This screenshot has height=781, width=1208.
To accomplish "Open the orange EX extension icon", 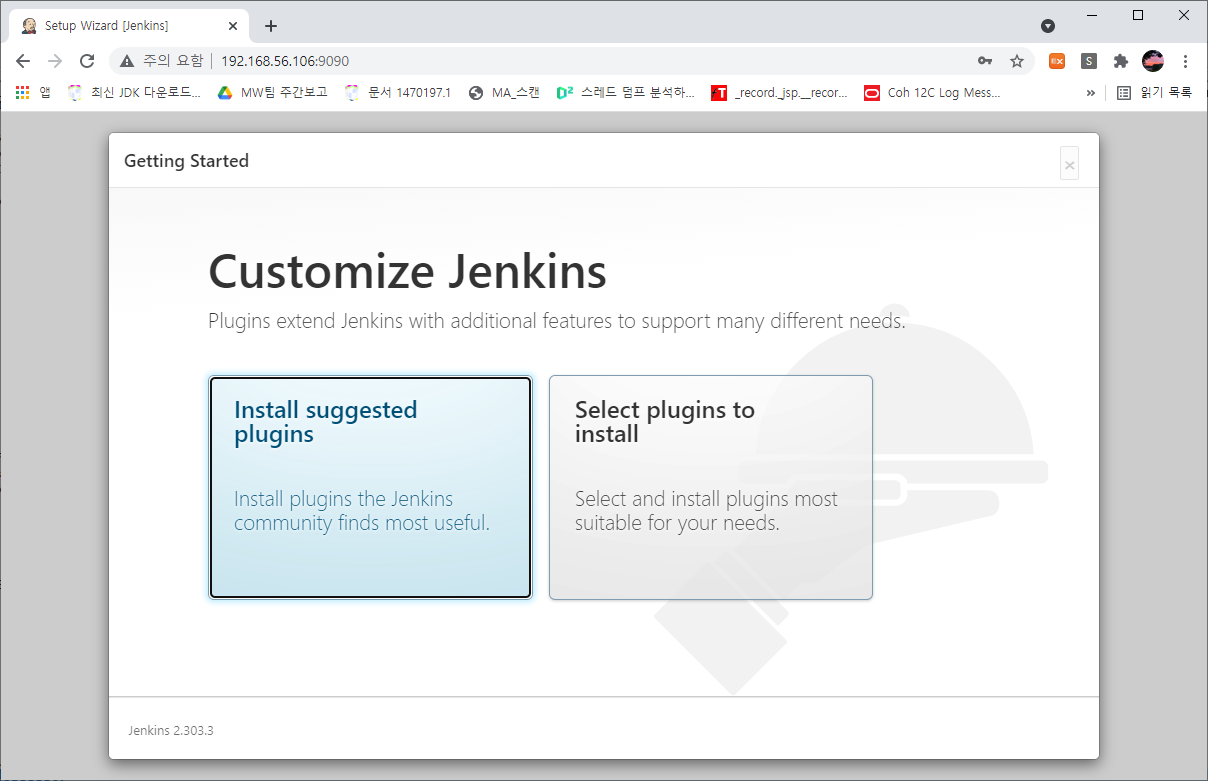I will [1057, 61].
